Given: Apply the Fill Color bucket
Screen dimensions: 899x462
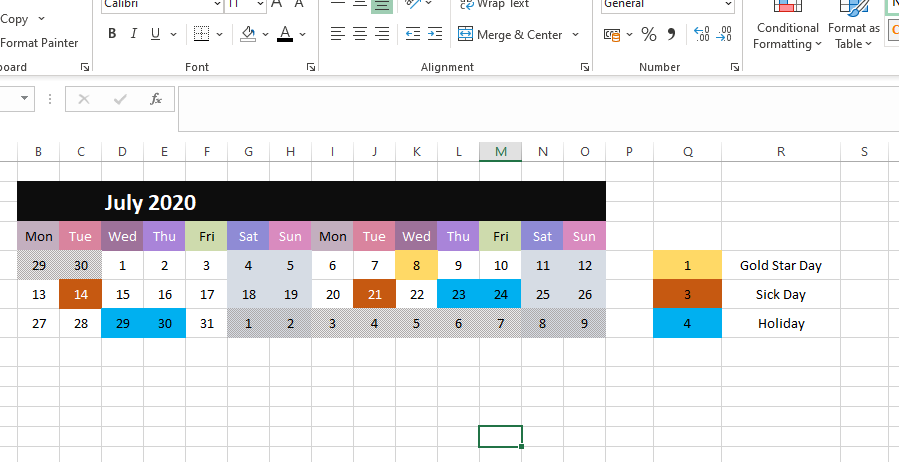Looking at the screenshot, I should [248, 34].
